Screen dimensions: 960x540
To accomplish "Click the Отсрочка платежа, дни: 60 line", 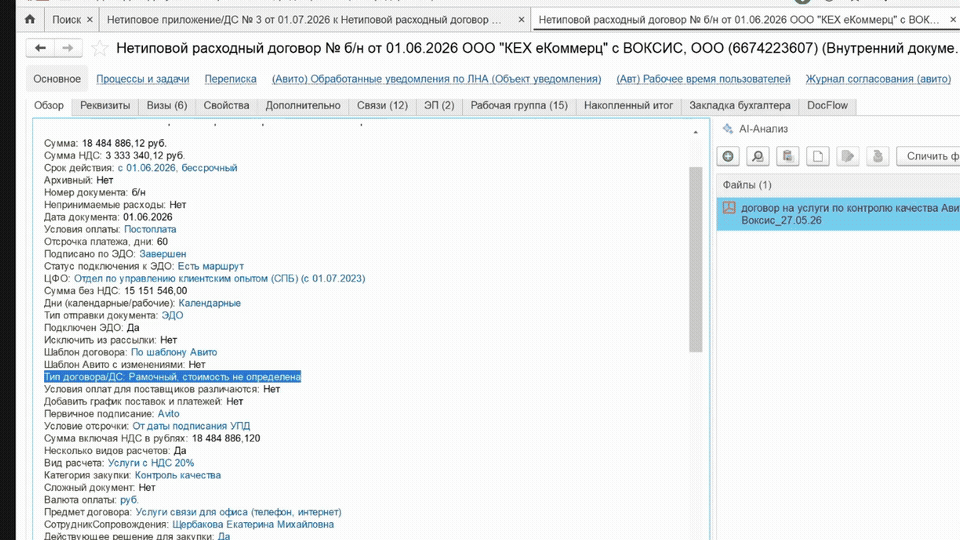I will pyautogui.click(x=106, y=241).
